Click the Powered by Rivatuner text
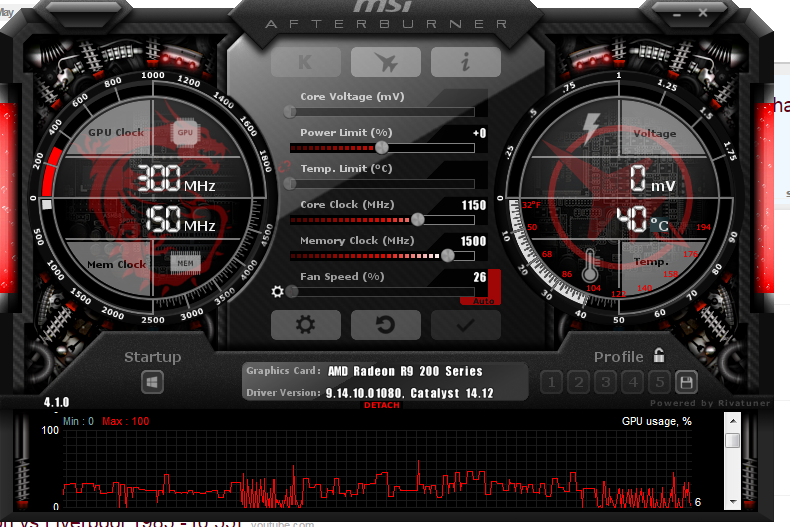The image size is (790, 527). tap(710, 403)
